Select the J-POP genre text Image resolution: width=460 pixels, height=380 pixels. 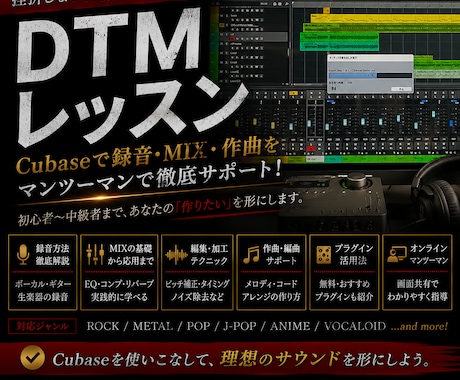pyautogui.click(x=240, y=326)
